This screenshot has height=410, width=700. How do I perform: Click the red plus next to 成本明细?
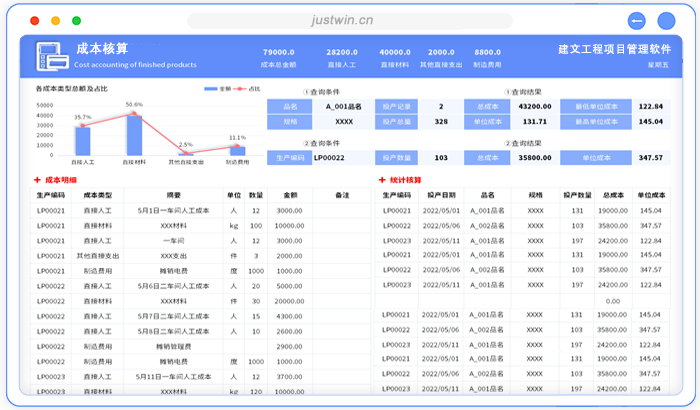point(37,180)
